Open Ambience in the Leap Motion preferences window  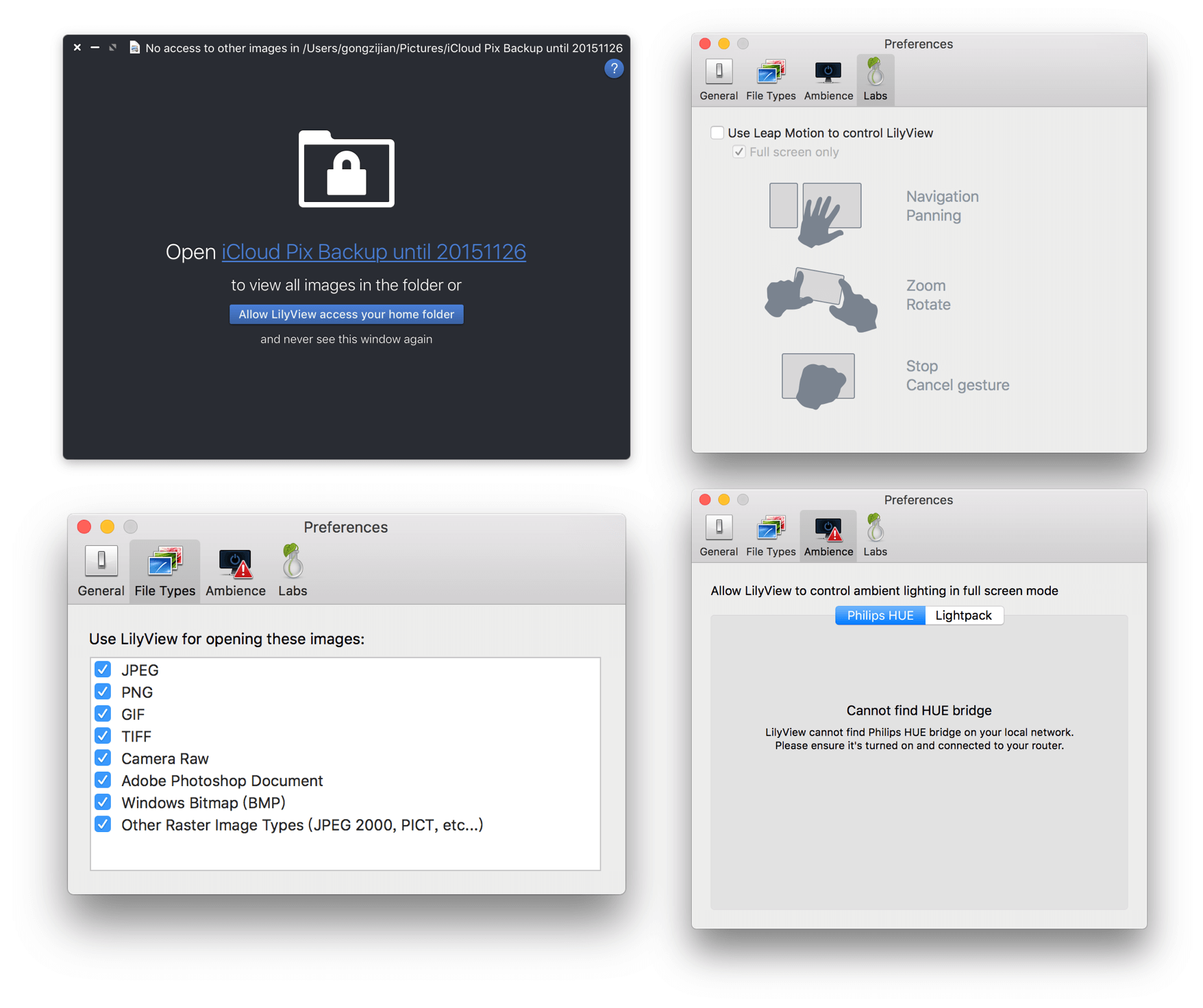(828, 80)
